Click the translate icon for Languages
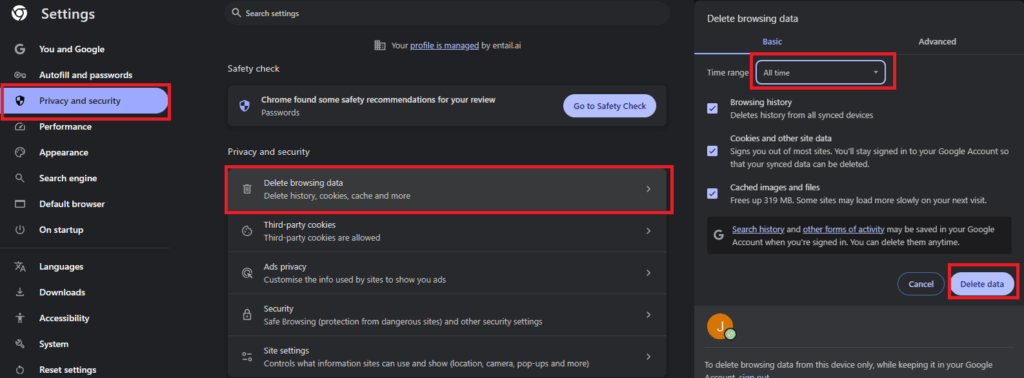 point(20,266)
